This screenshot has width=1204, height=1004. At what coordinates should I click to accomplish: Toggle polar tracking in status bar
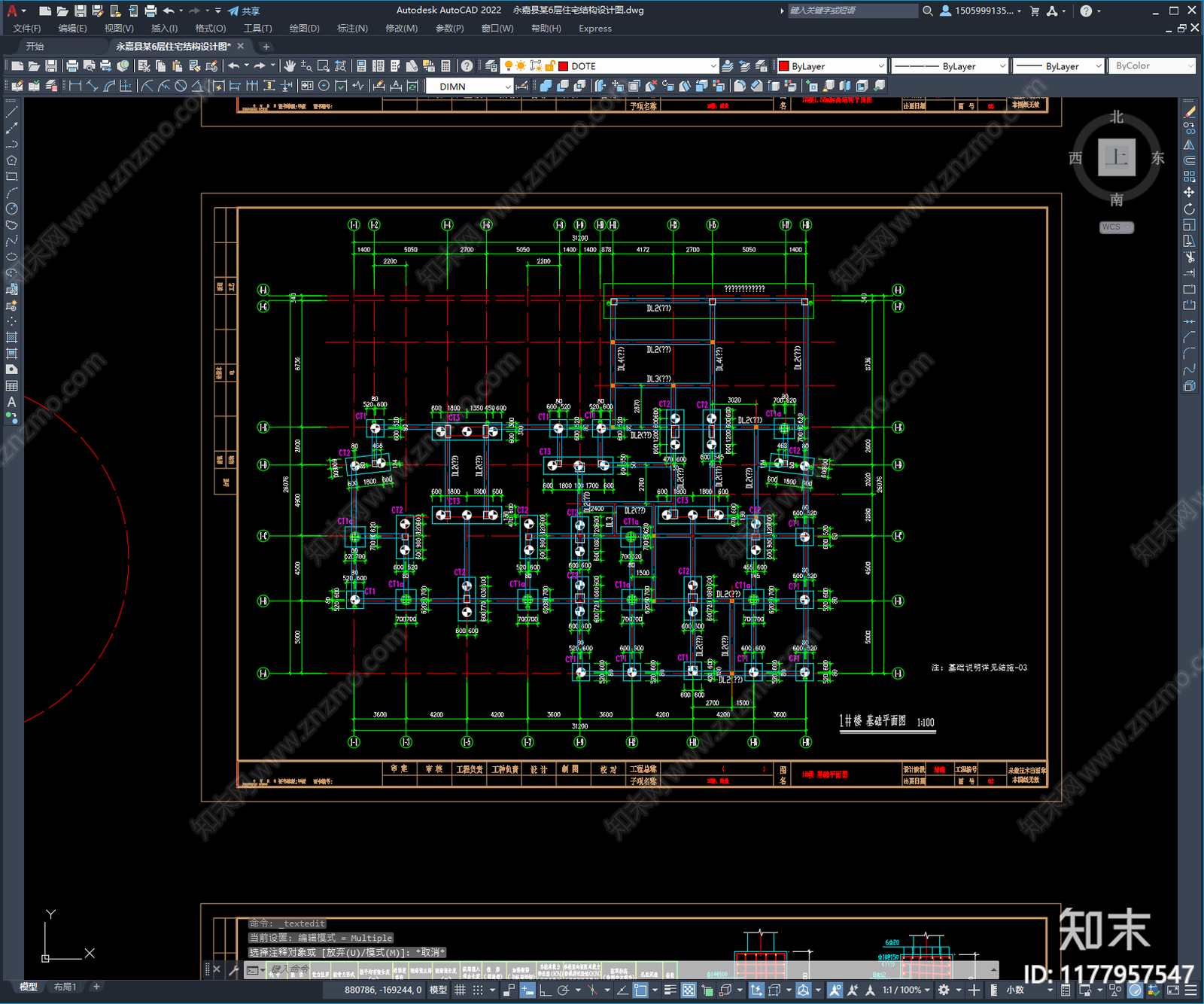tap(563, 990)
